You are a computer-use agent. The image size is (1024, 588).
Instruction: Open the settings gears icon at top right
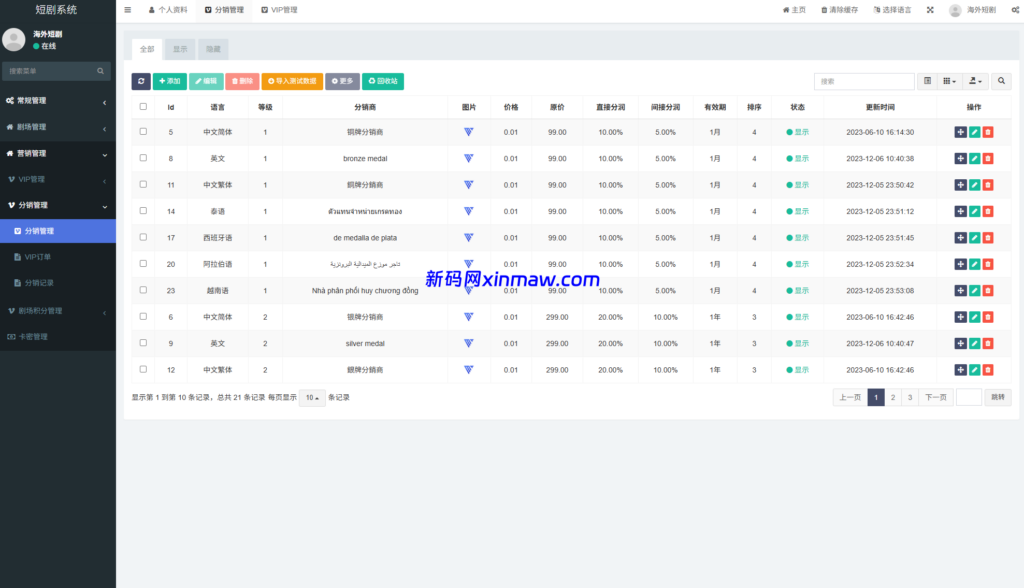(x=1012, y=10)
